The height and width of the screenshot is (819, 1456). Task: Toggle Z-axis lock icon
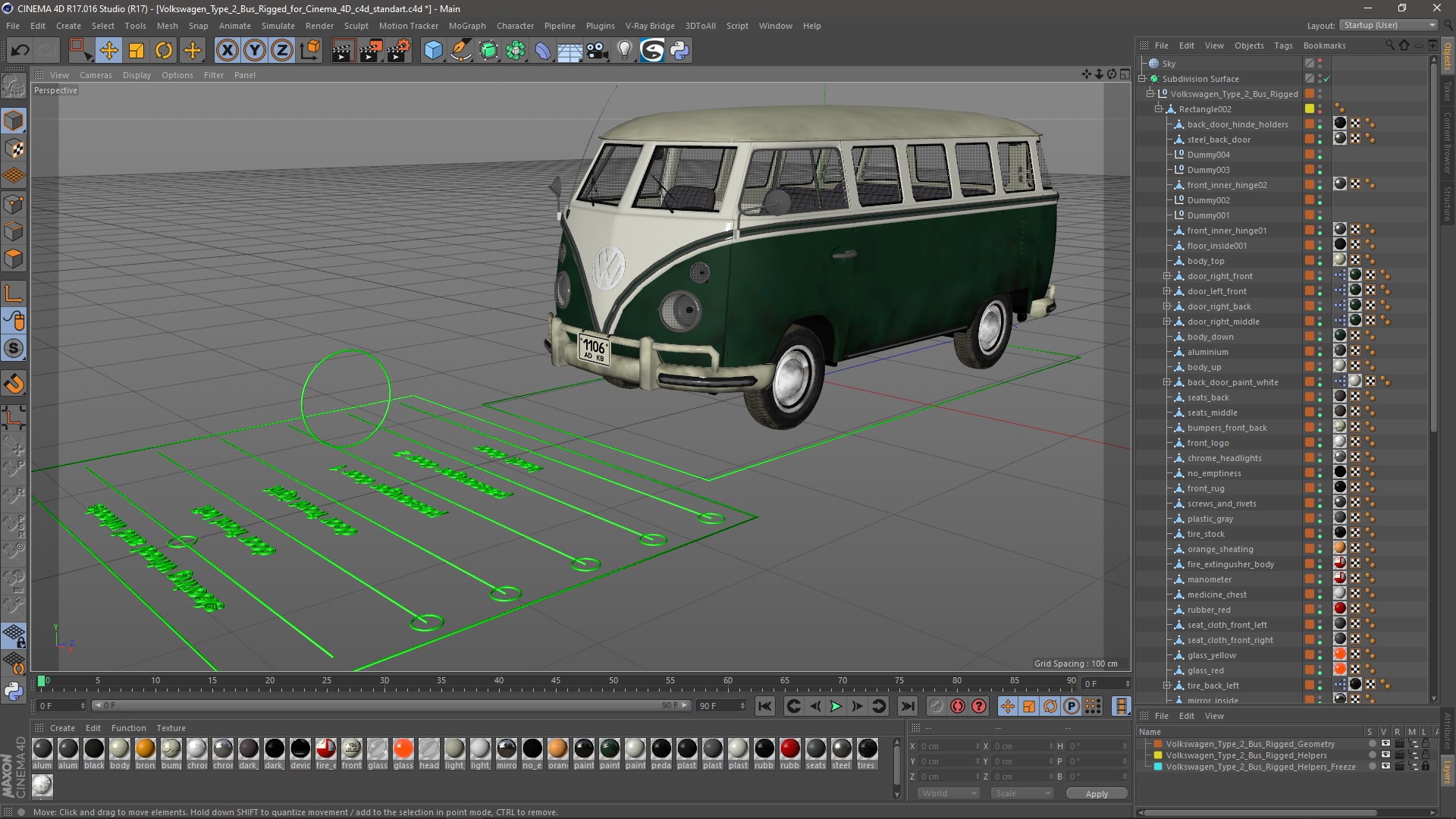(282, 51)
